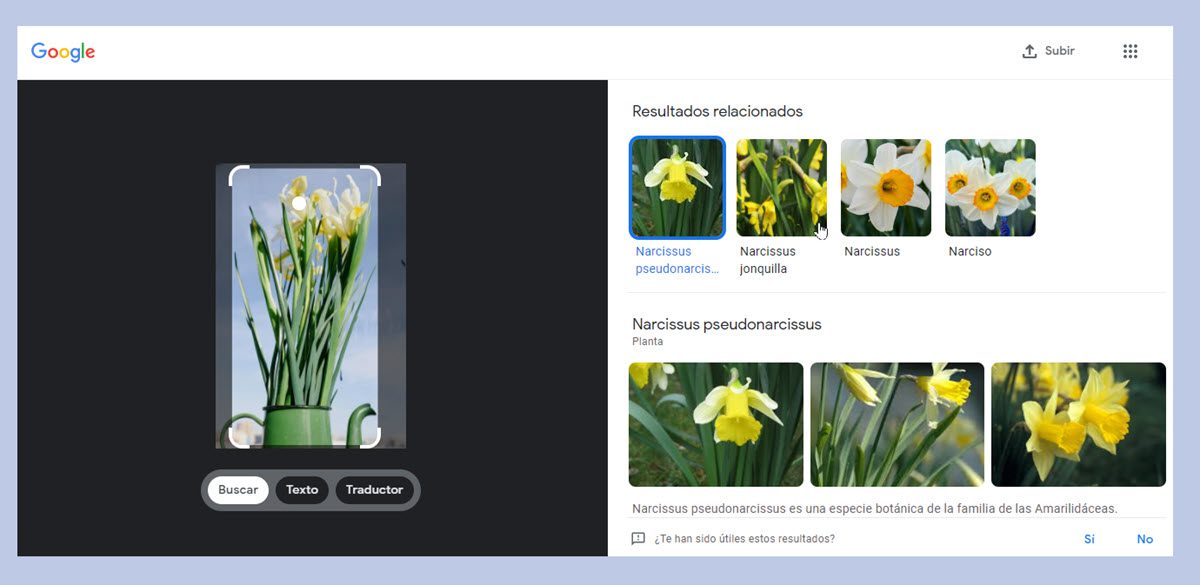Click the Narcissus pseudonarcissus Planta heading
Screen dimensions: 1200x585
point(727,324)
